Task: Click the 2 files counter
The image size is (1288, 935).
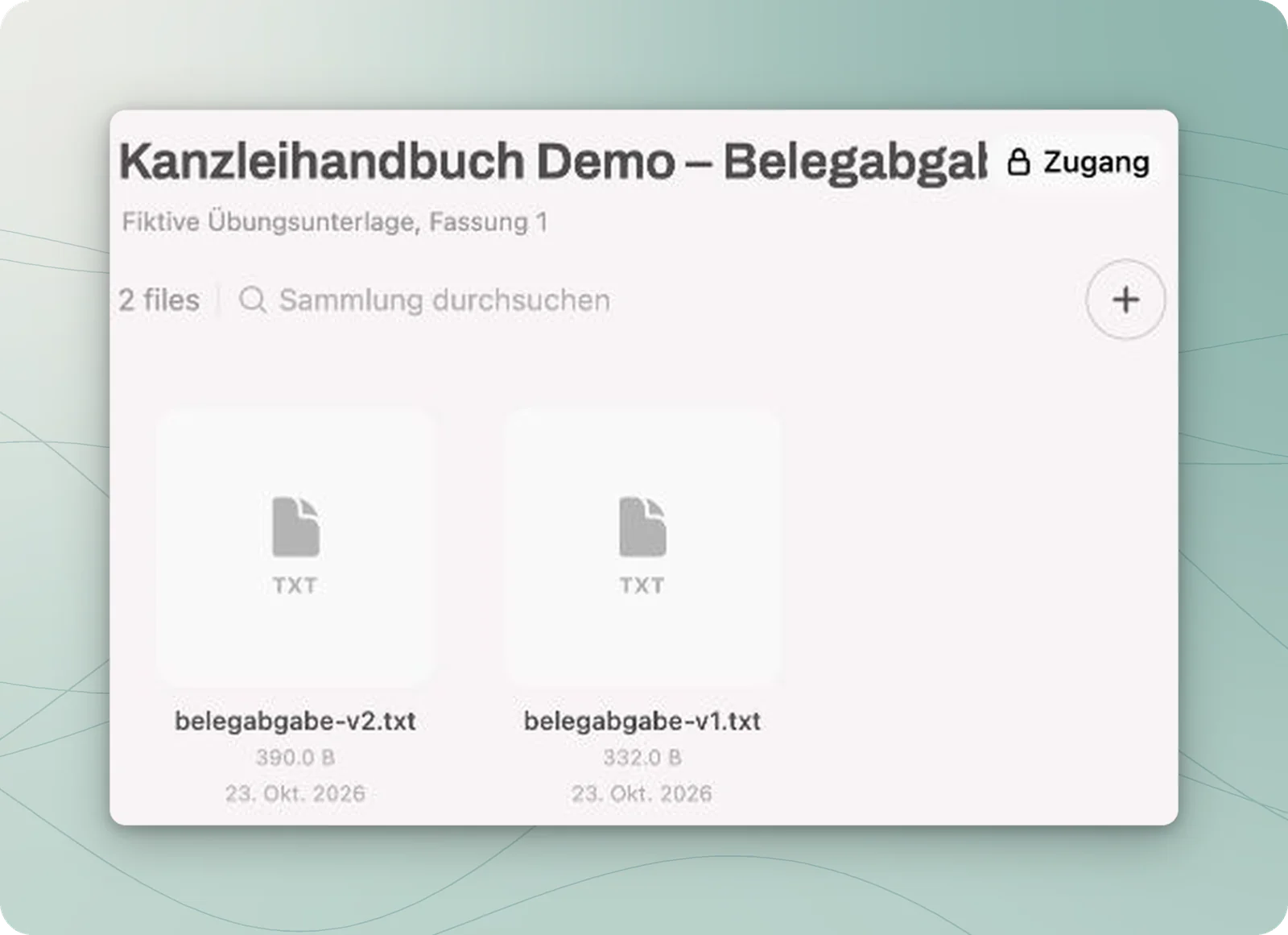Action: 159,300
